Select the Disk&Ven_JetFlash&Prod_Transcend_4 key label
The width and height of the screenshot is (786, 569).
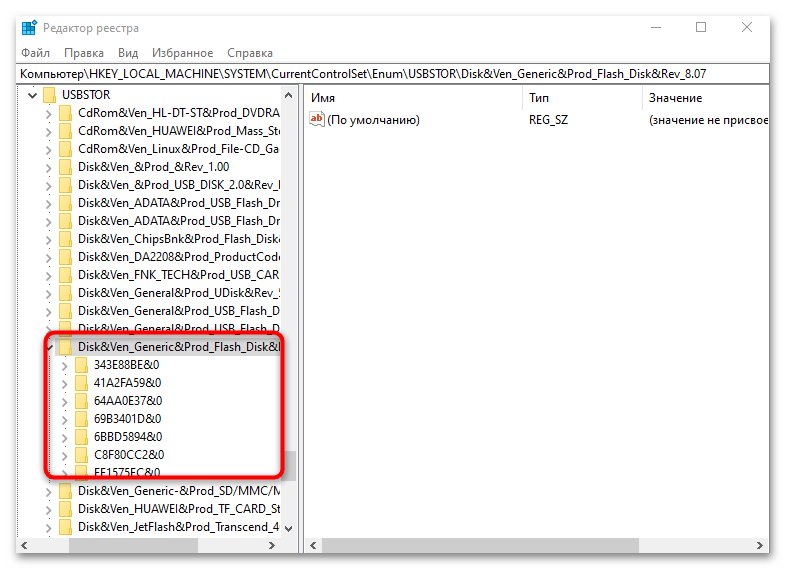pos(178,527)
